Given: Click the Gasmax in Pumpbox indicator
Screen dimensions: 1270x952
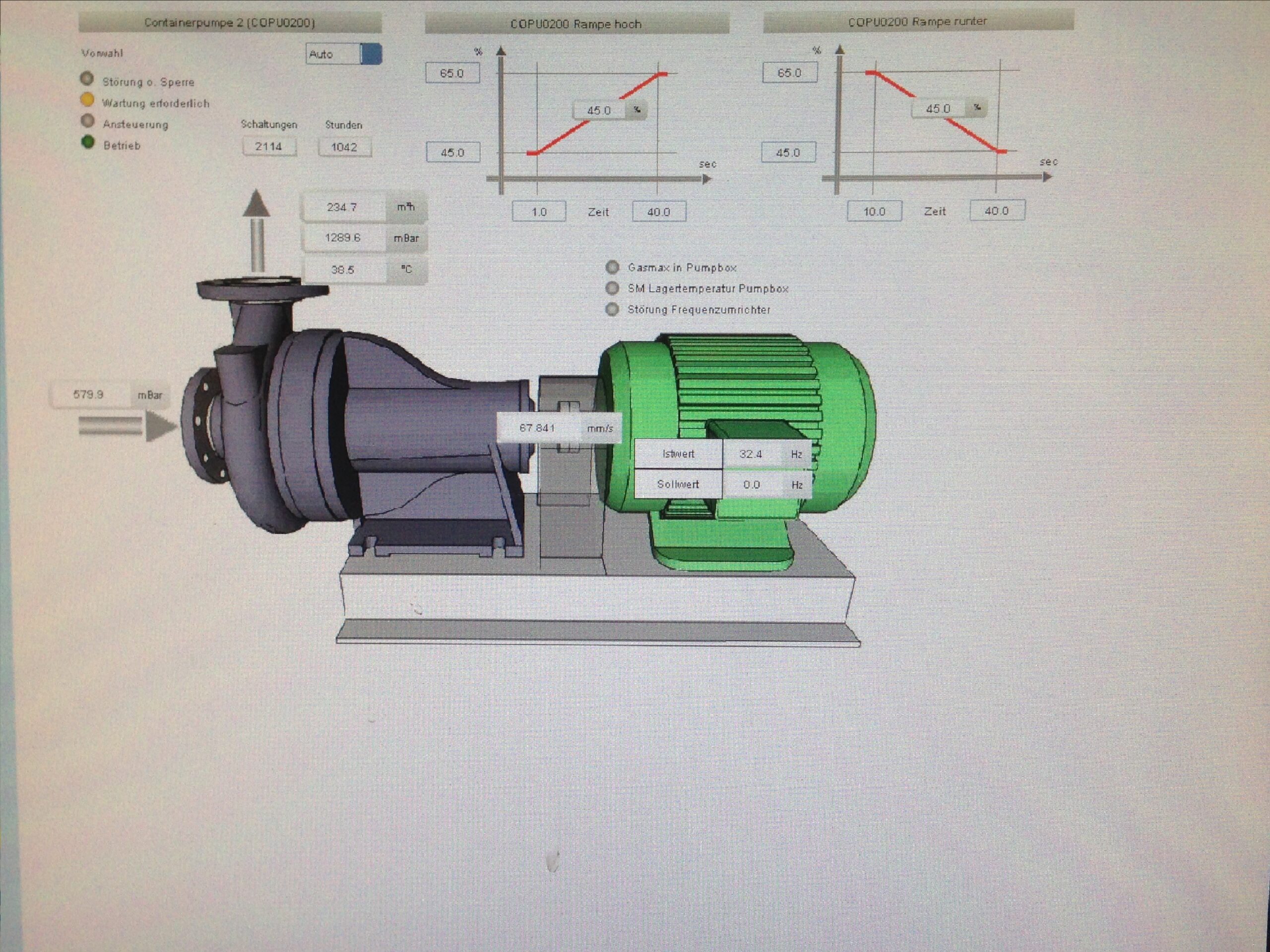Looking at the screenshot, I should [613, 267].
